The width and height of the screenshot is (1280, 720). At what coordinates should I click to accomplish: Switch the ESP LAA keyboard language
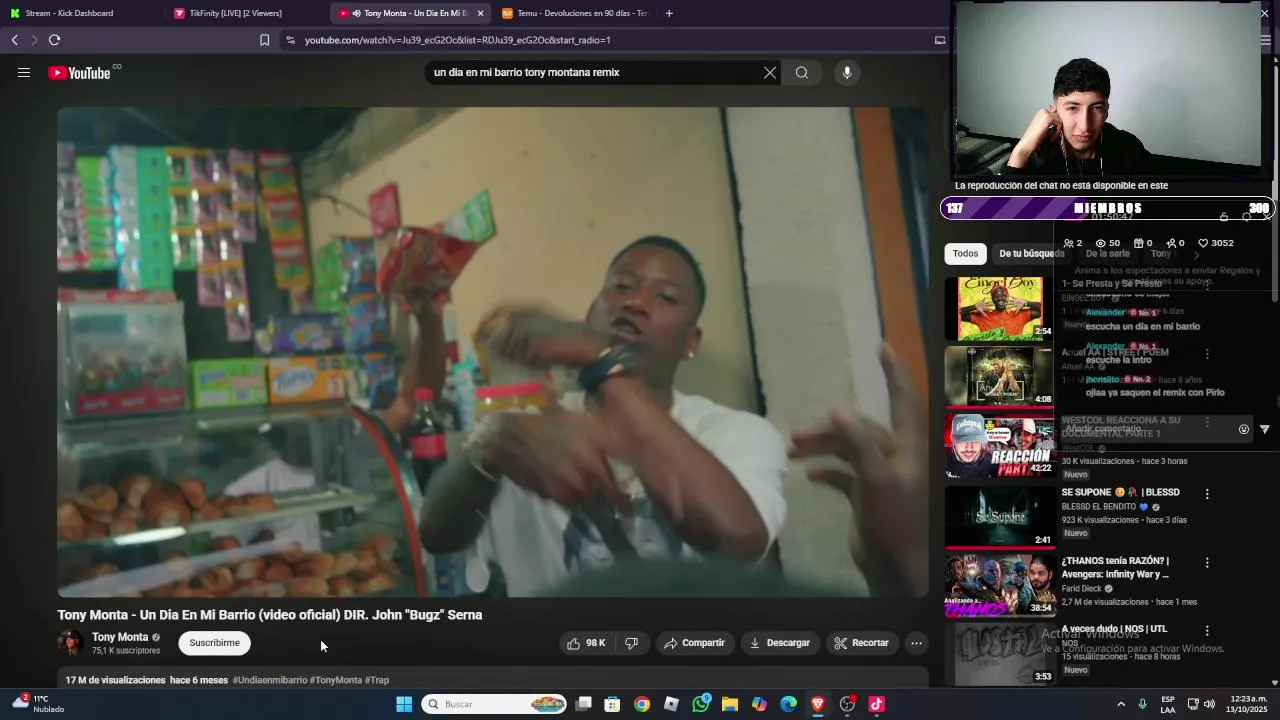1168,704
